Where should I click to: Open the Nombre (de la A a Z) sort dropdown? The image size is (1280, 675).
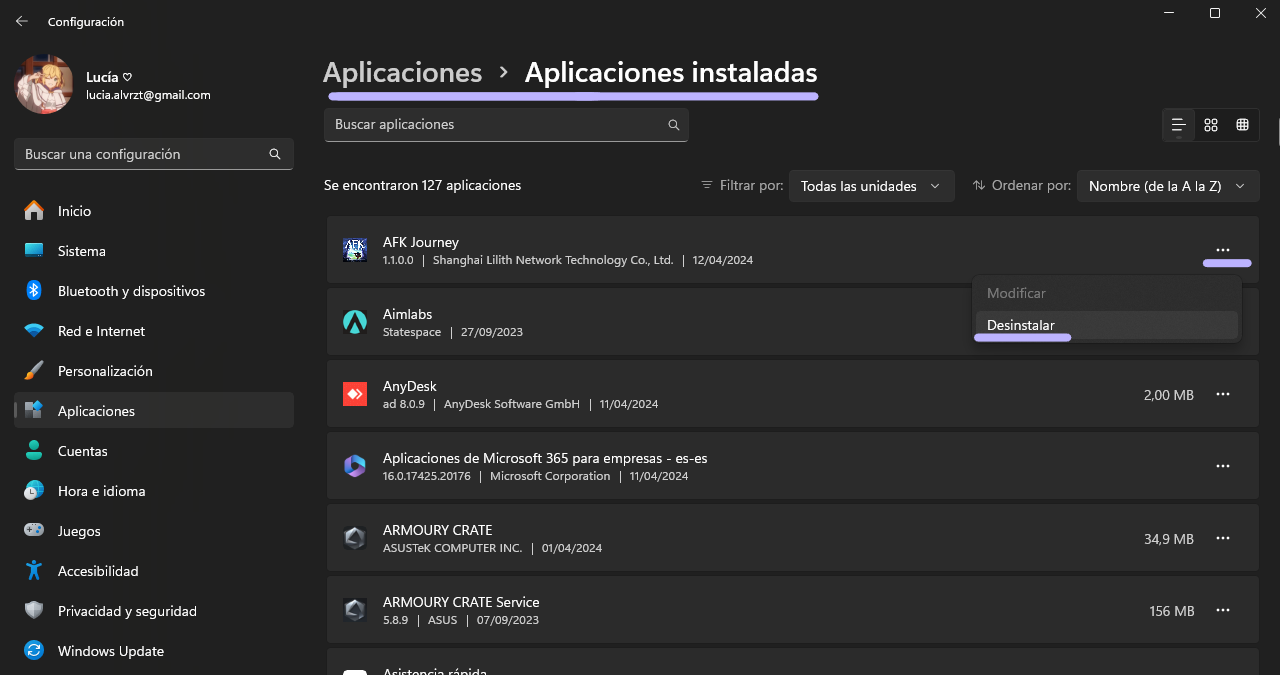tap(1167, 185)
